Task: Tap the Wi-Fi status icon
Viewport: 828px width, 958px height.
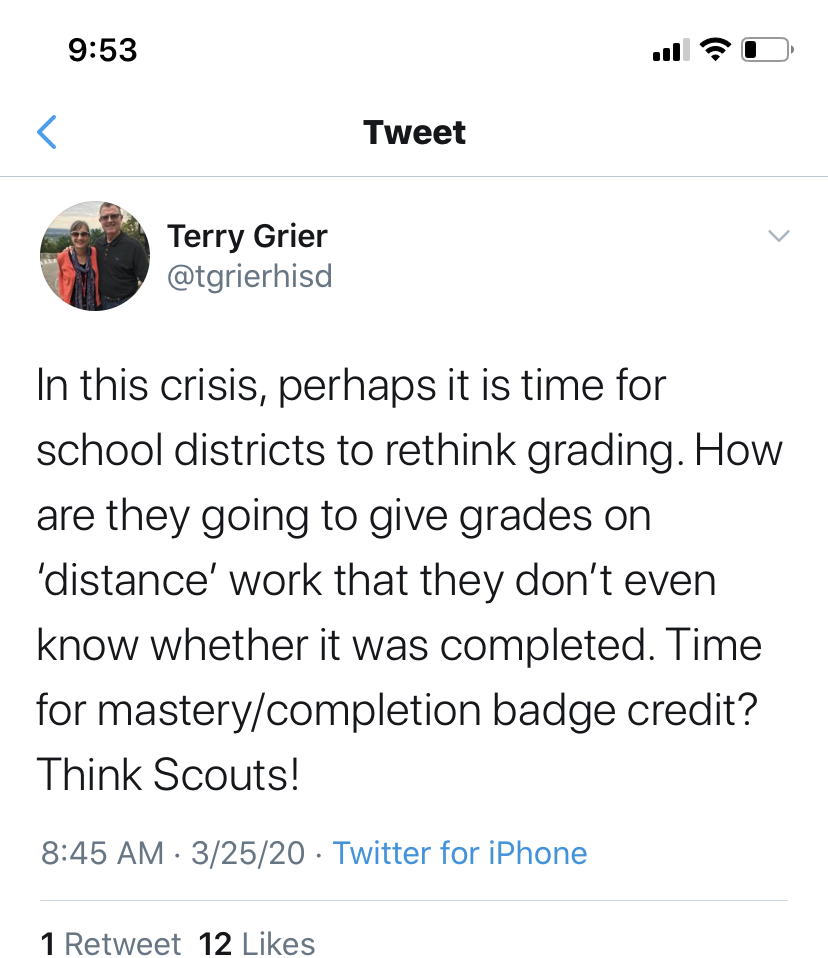Action: (x=714, y=49)
